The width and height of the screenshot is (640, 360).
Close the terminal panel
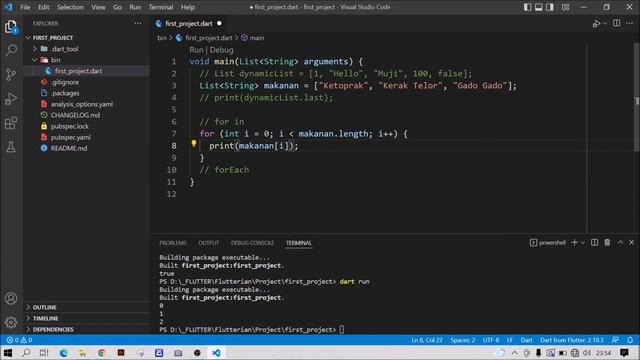[x=631, y=242]
